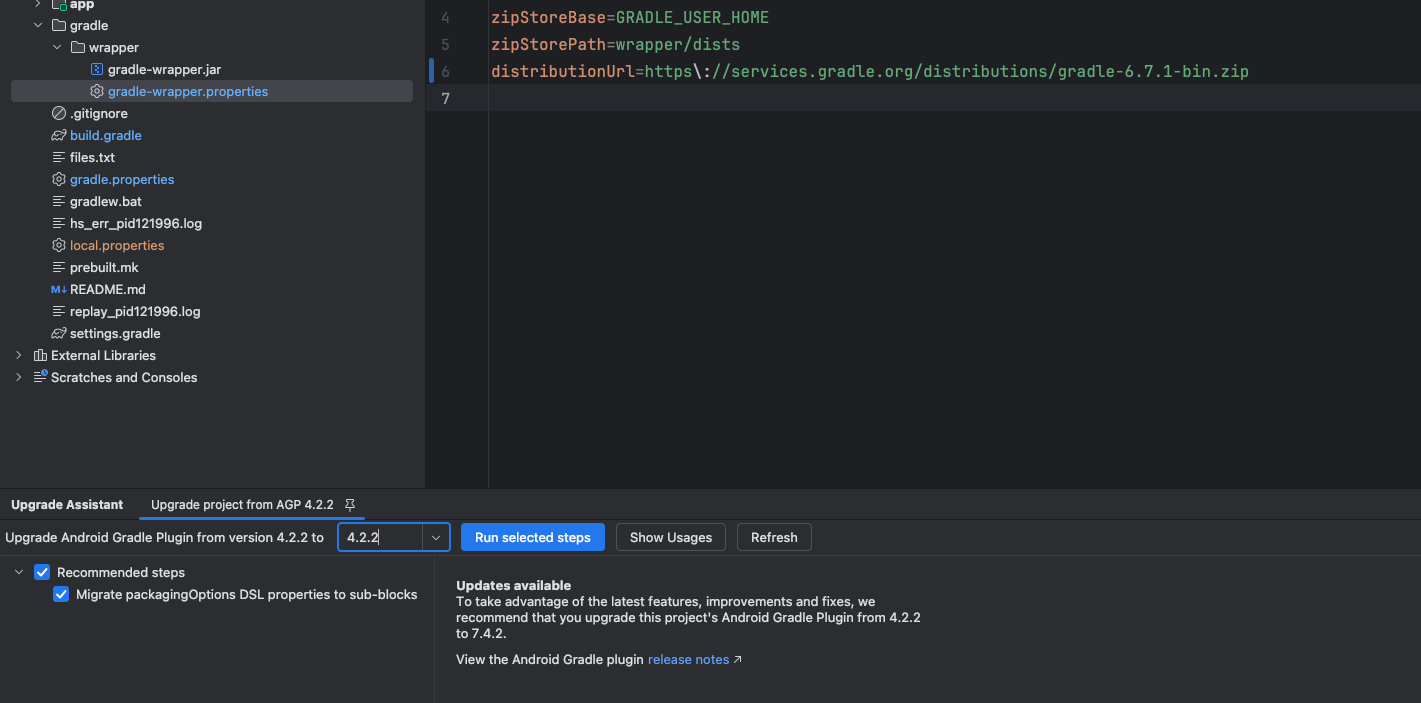The width and height of the screenshot is (1421, 703).
Task: Click prebuilt.mk file icon
Action: [59, 267]
